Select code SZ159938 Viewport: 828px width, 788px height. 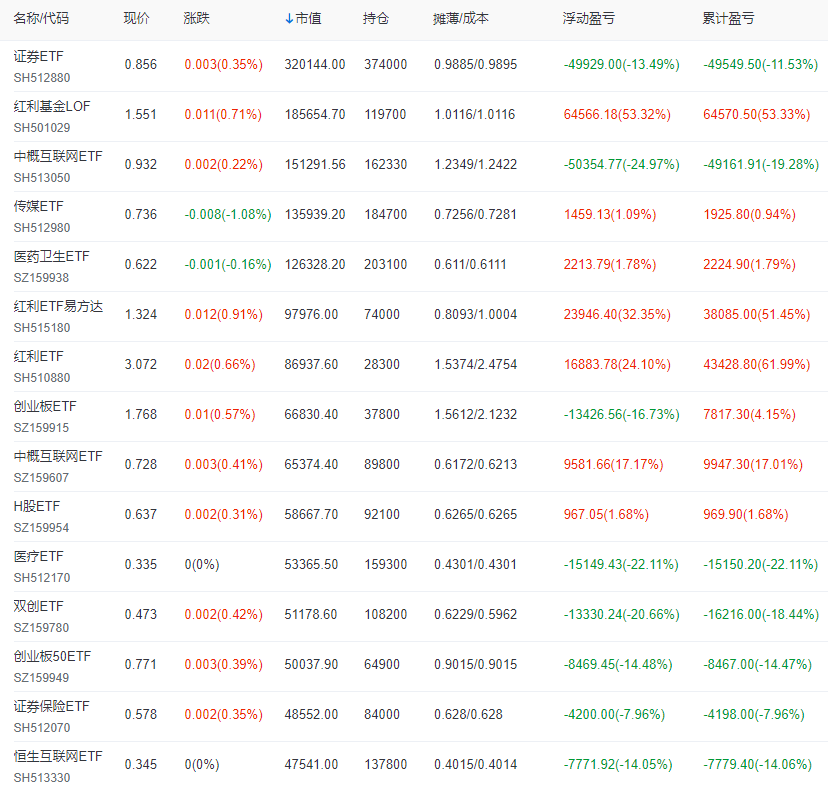(x=41, y=278)
